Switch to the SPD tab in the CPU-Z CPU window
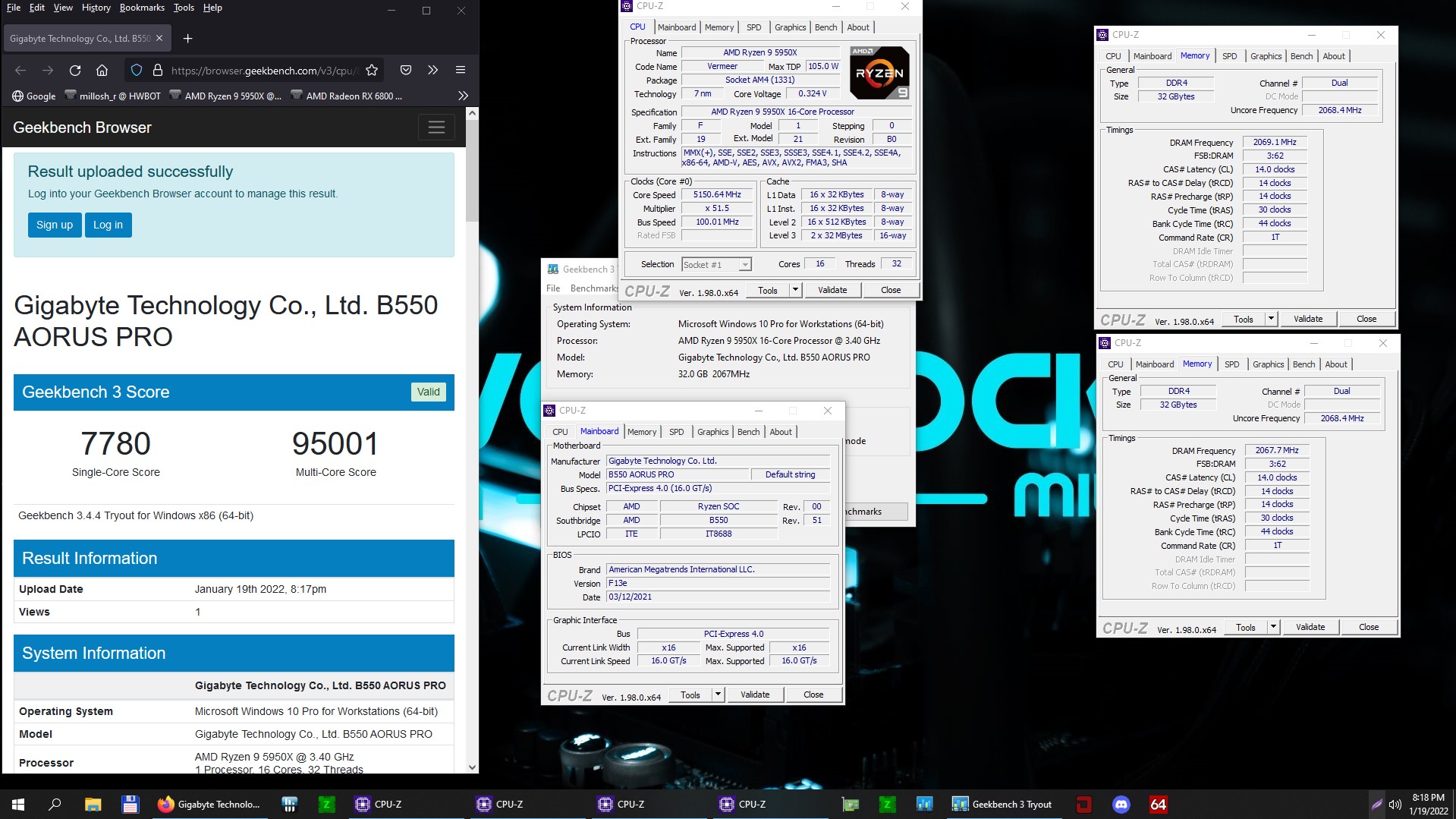The image size is (1456, 819). coord(753,27)
